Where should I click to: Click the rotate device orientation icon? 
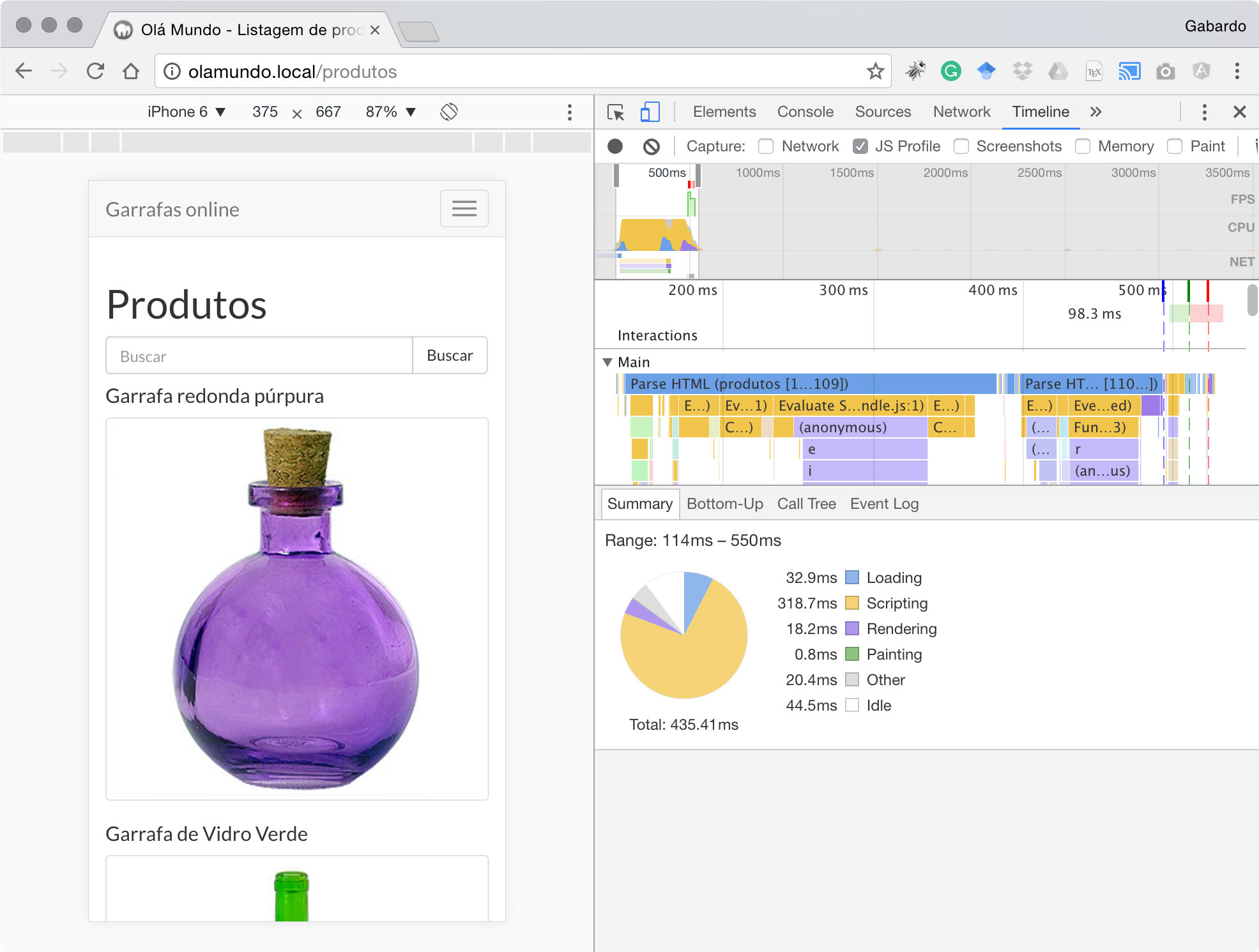tap(449, 112)
